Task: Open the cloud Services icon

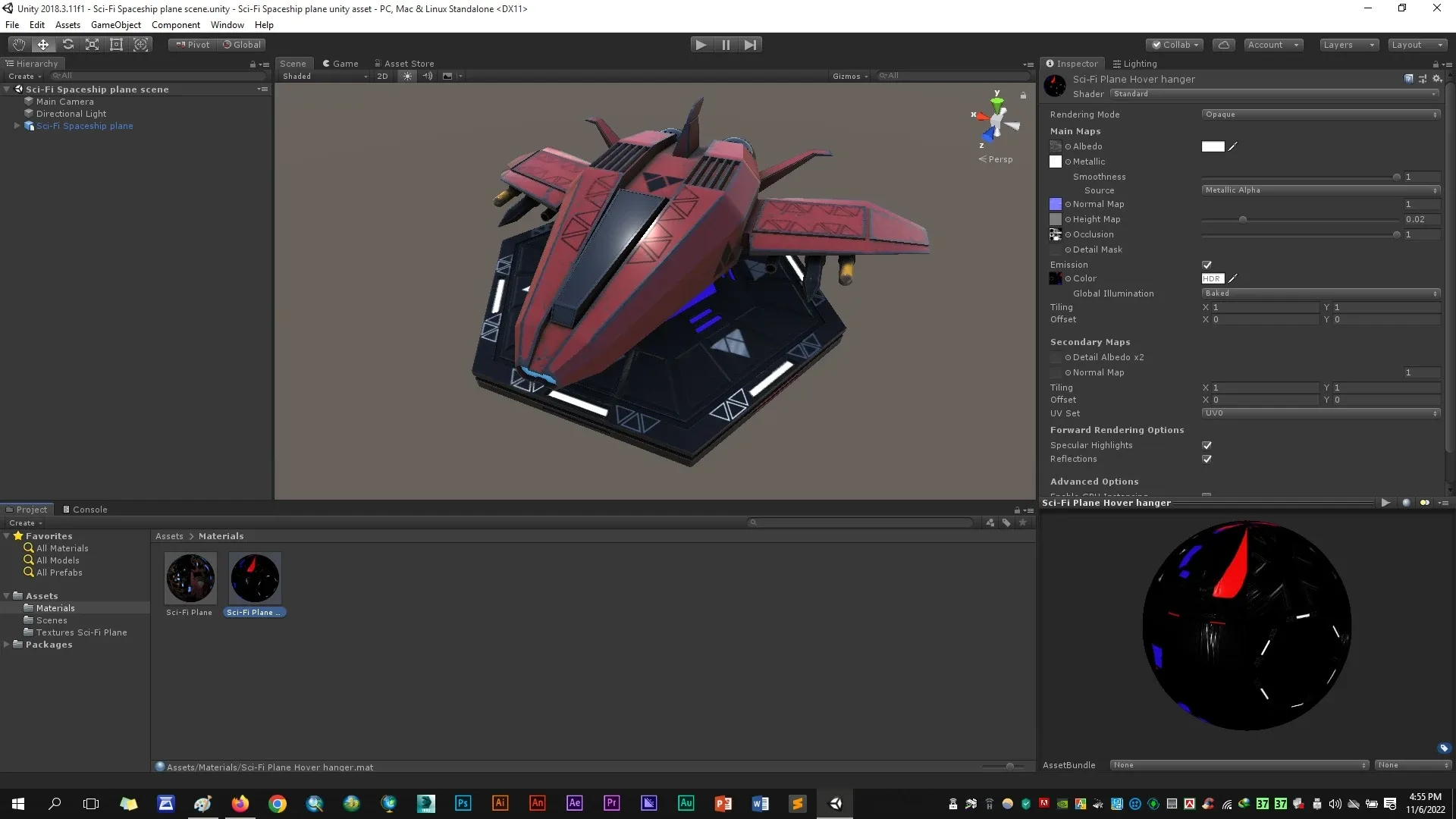Action: tap(1223, 45)
